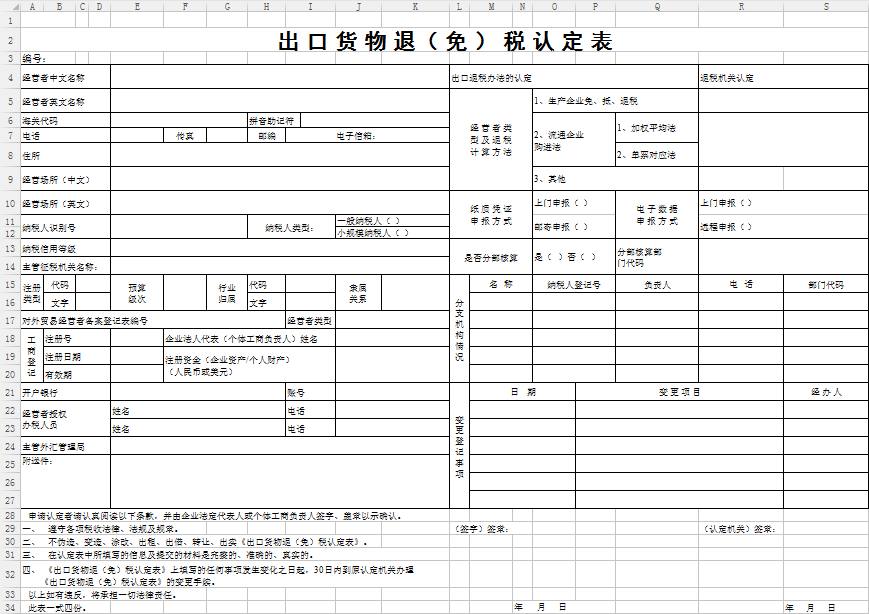Select column Q header
This screenshot has width=869, height=614.
657,6
